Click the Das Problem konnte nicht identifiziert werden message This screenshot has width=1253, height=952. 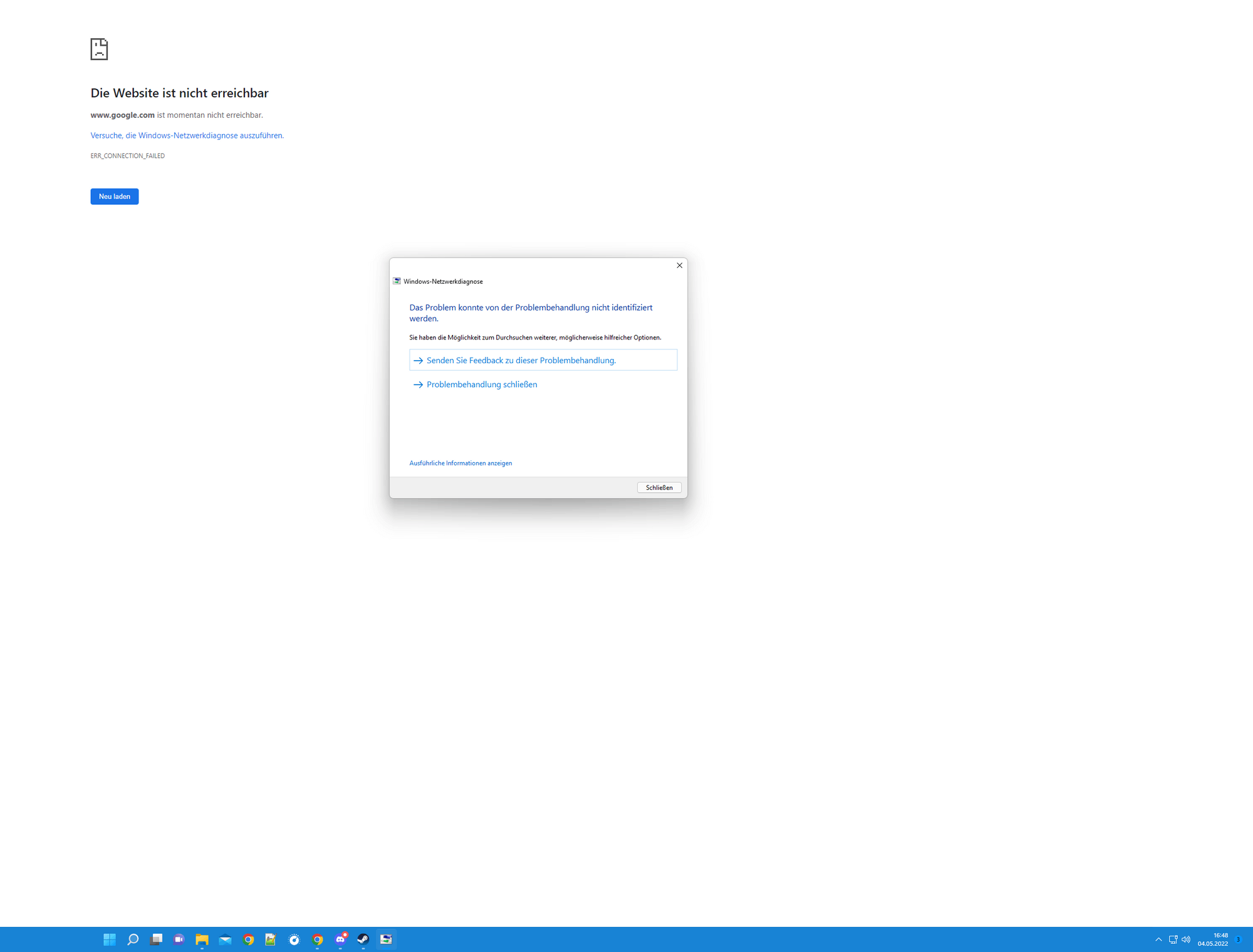531,313
